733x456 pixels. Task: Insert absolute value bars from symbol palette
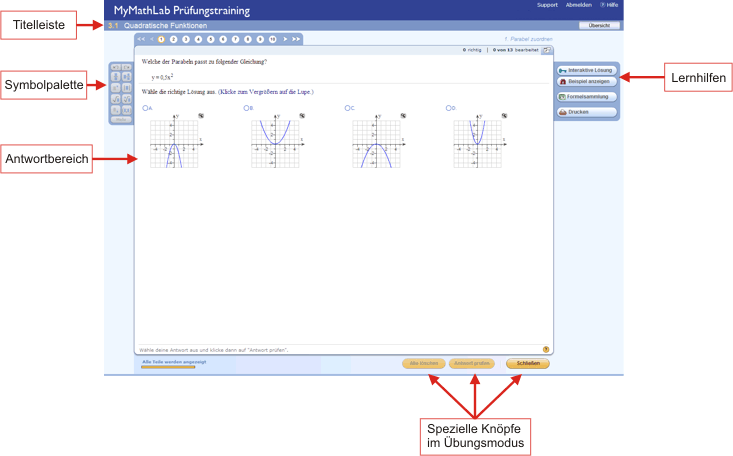click(127, 88)
